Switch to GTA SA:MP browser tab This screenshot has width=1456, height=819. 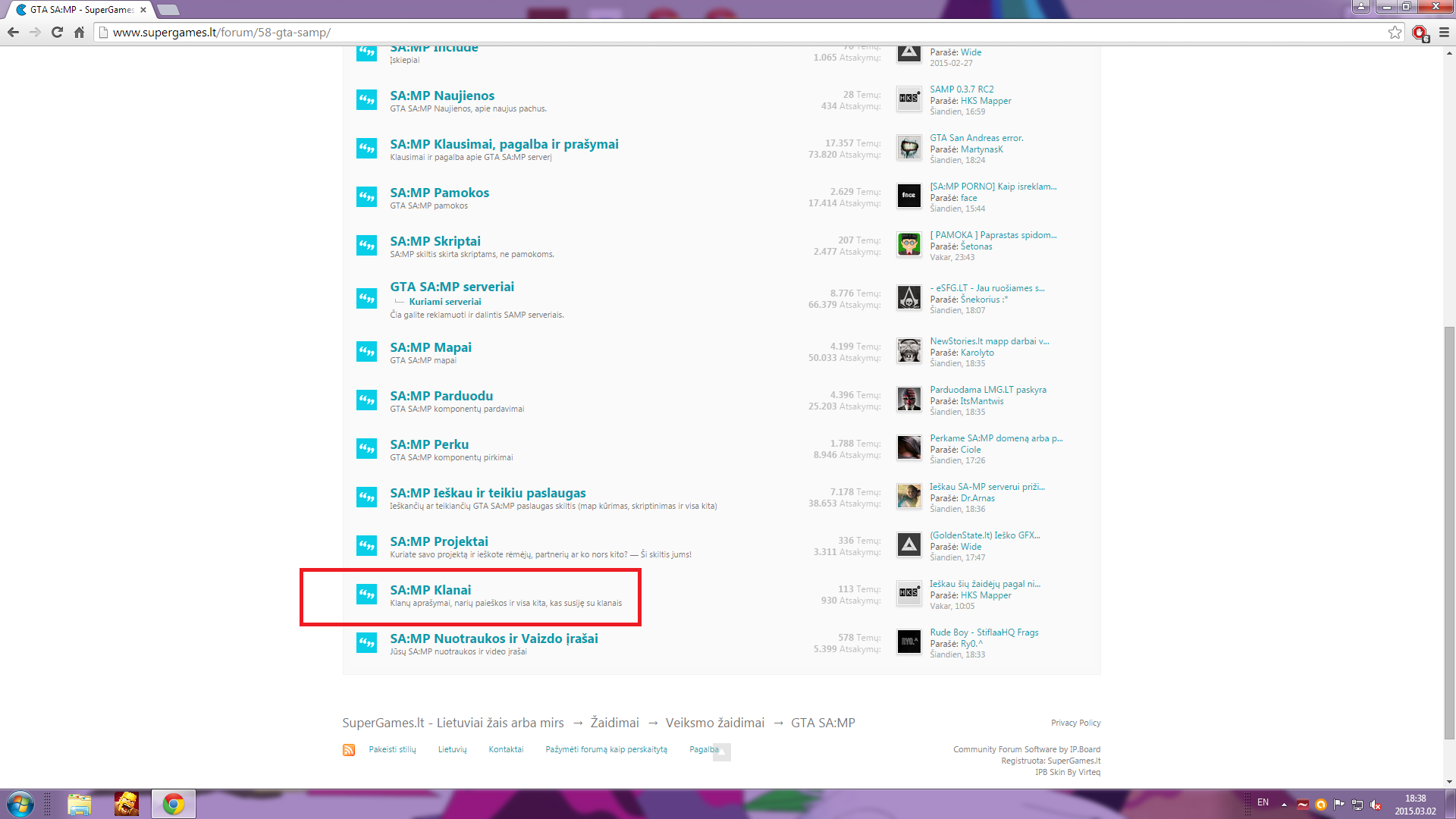80,10
